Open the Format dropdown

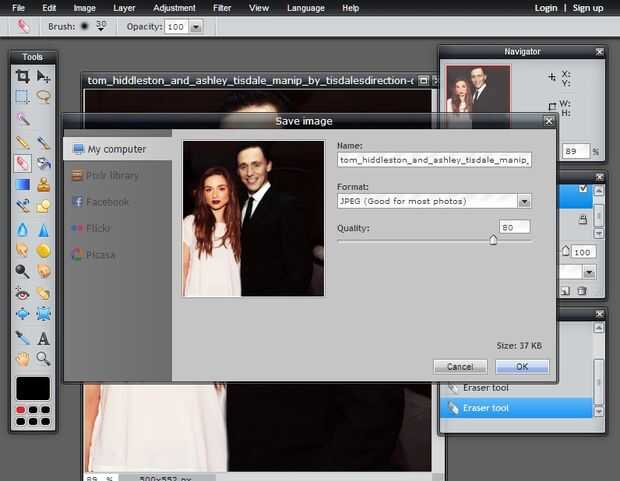(x=524, y=202)
